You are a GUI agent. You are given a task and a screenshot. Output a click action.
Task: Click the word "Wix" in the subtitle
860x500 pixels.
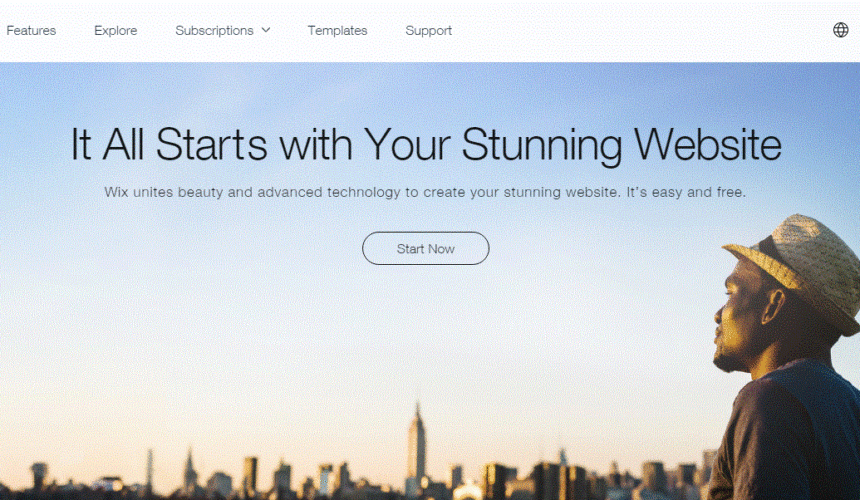pyautogui.click(x=116, y=192)
